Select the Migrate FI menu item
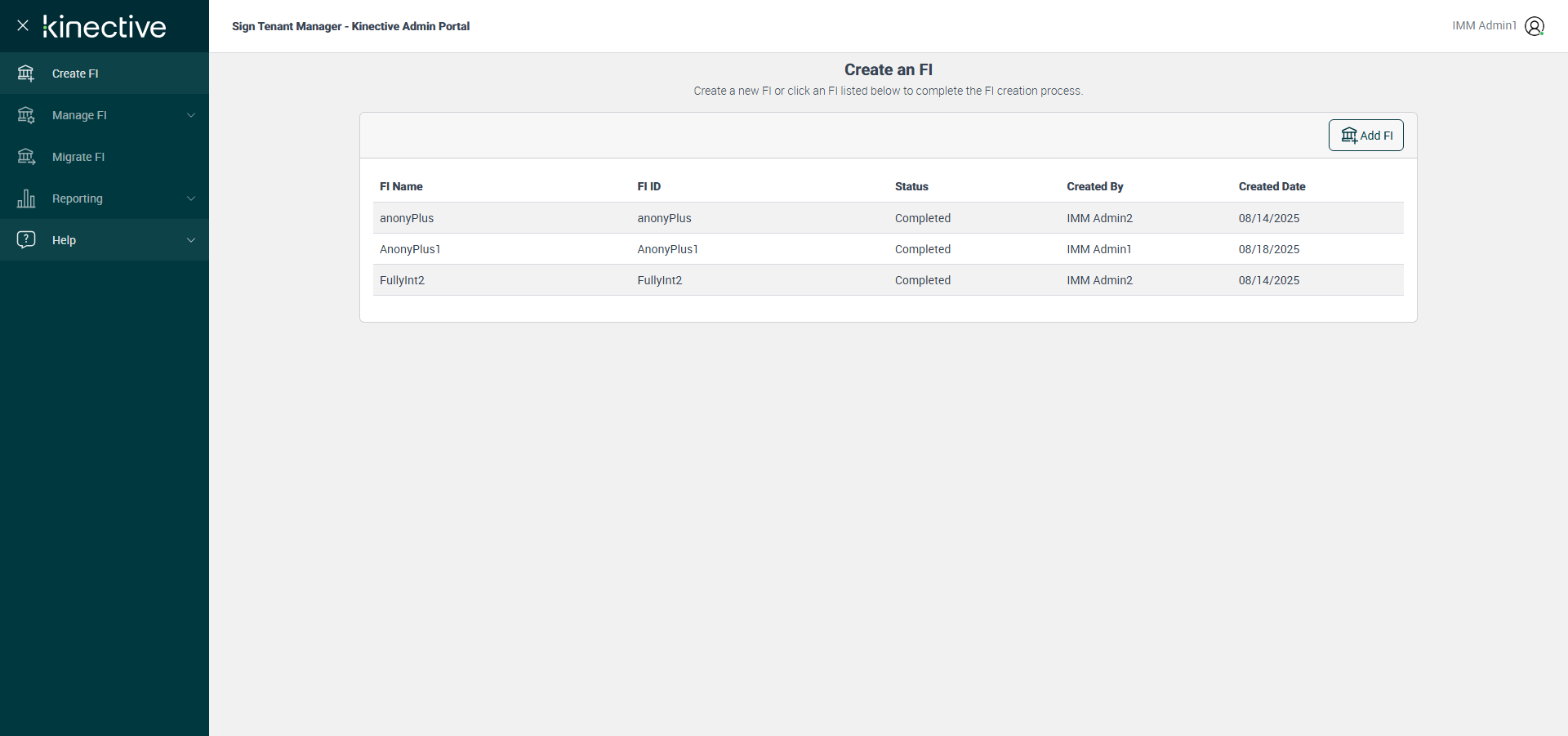1568x736 pixels. (78, 157)
